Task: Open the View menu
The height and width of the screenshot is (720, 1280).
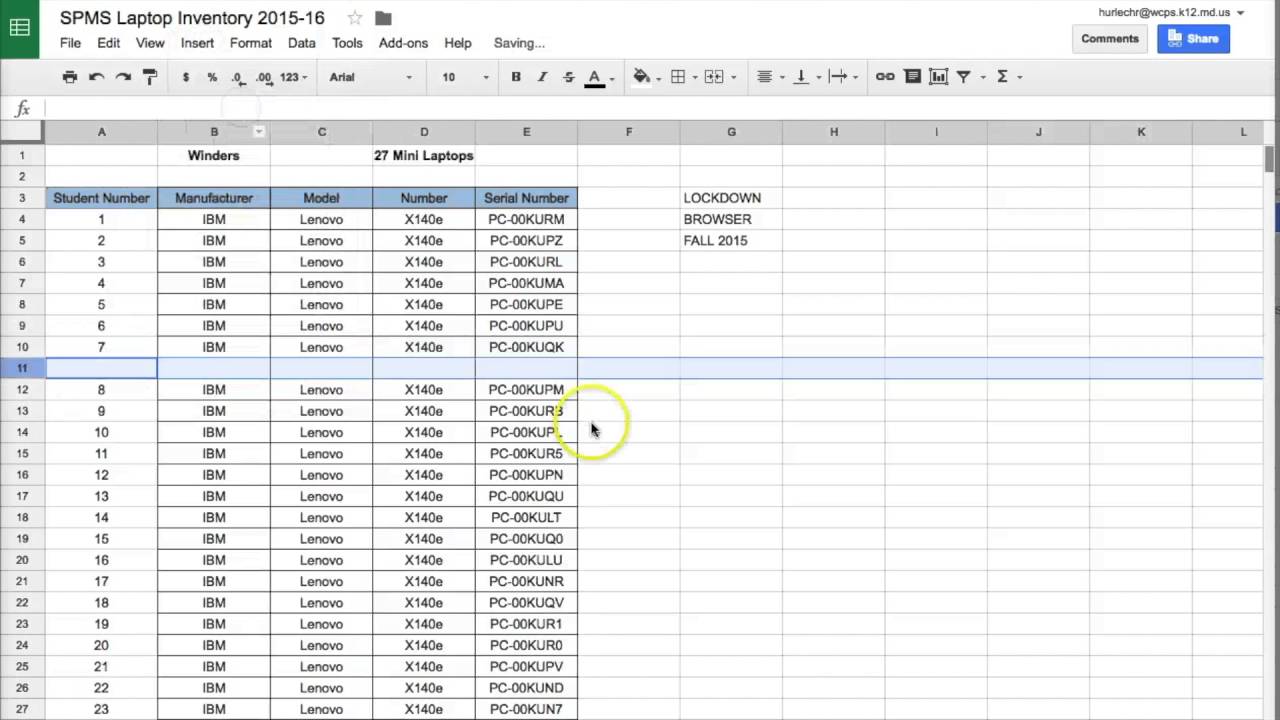Action: [150, 43]
